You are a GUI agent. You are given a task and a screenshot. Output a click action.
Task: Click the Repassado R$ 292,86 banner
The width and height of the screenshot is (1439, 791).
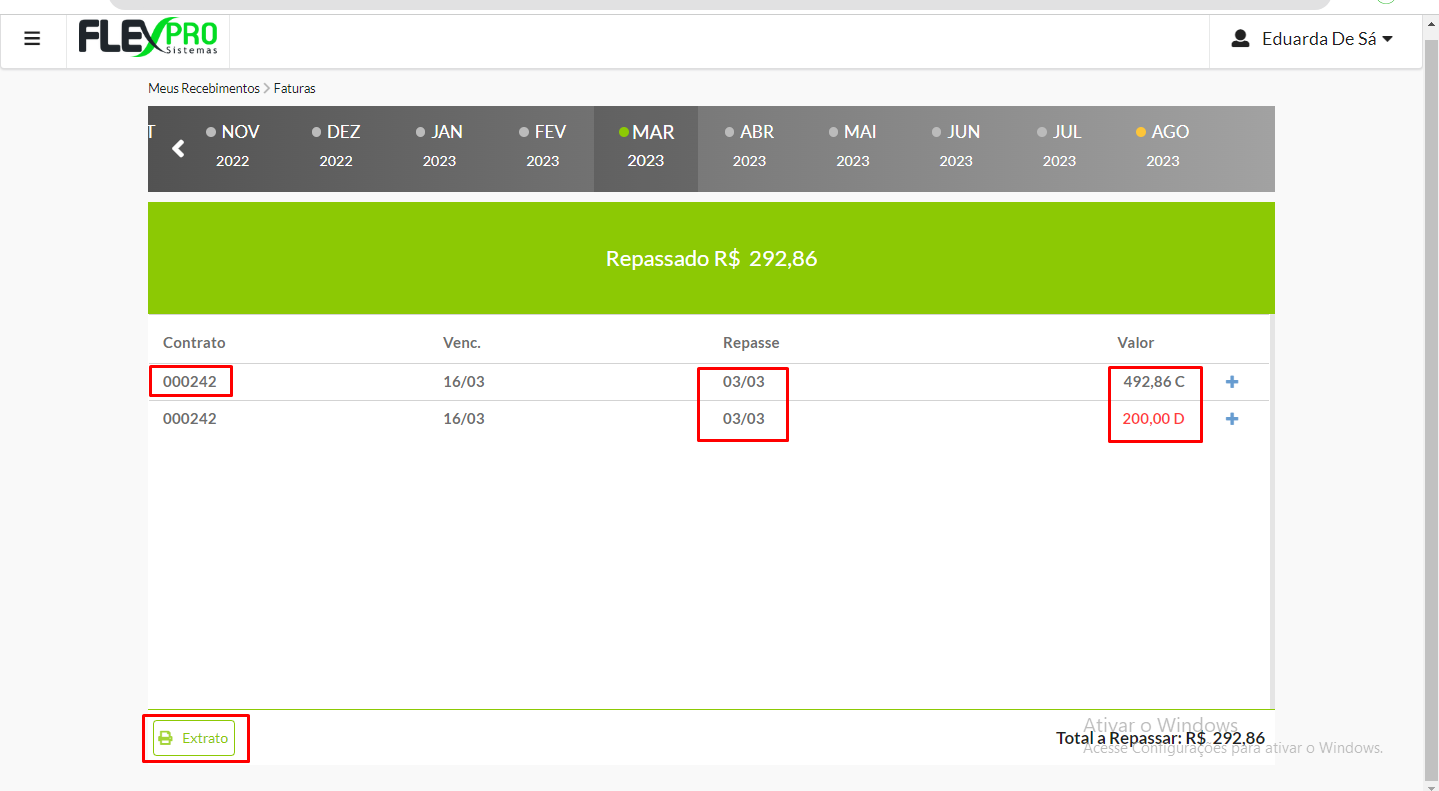pyautogui.click(x=711, y=258)
